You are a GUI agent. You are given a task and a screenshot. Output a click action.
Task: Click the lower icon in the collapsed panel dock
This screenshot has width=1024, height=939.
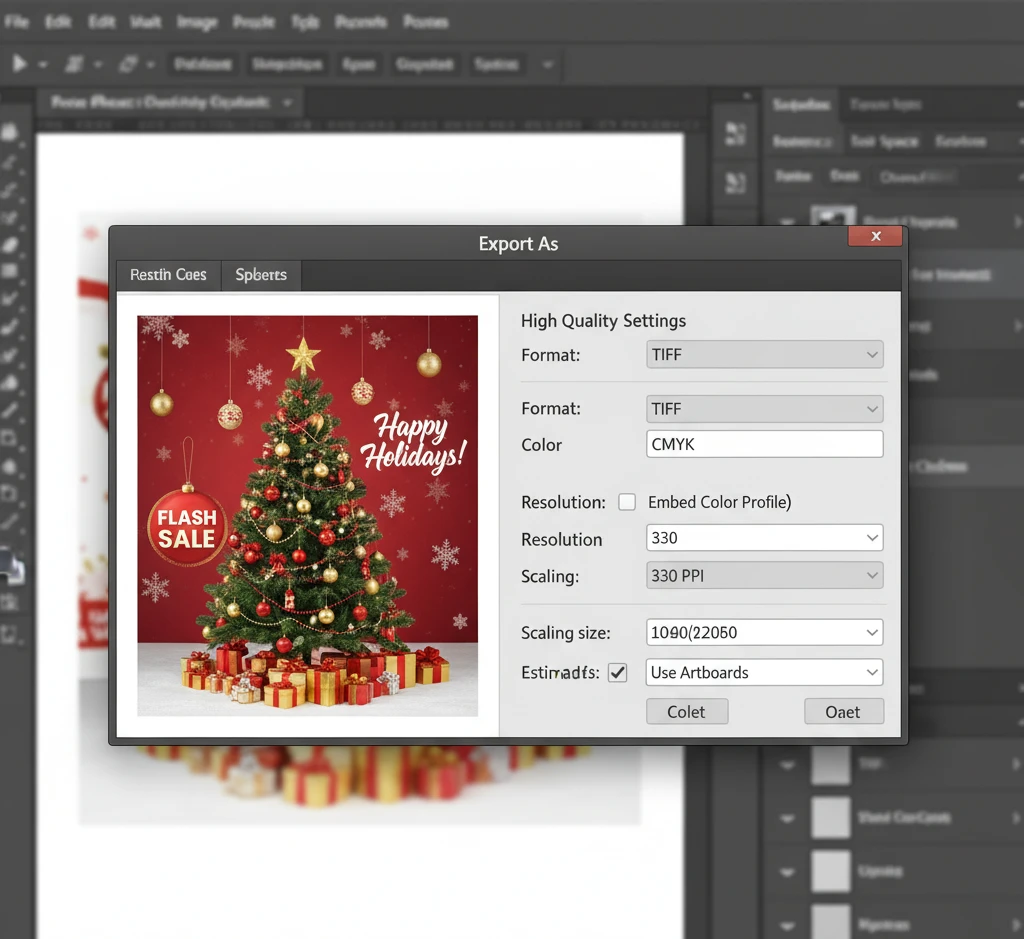pos(736,182)
